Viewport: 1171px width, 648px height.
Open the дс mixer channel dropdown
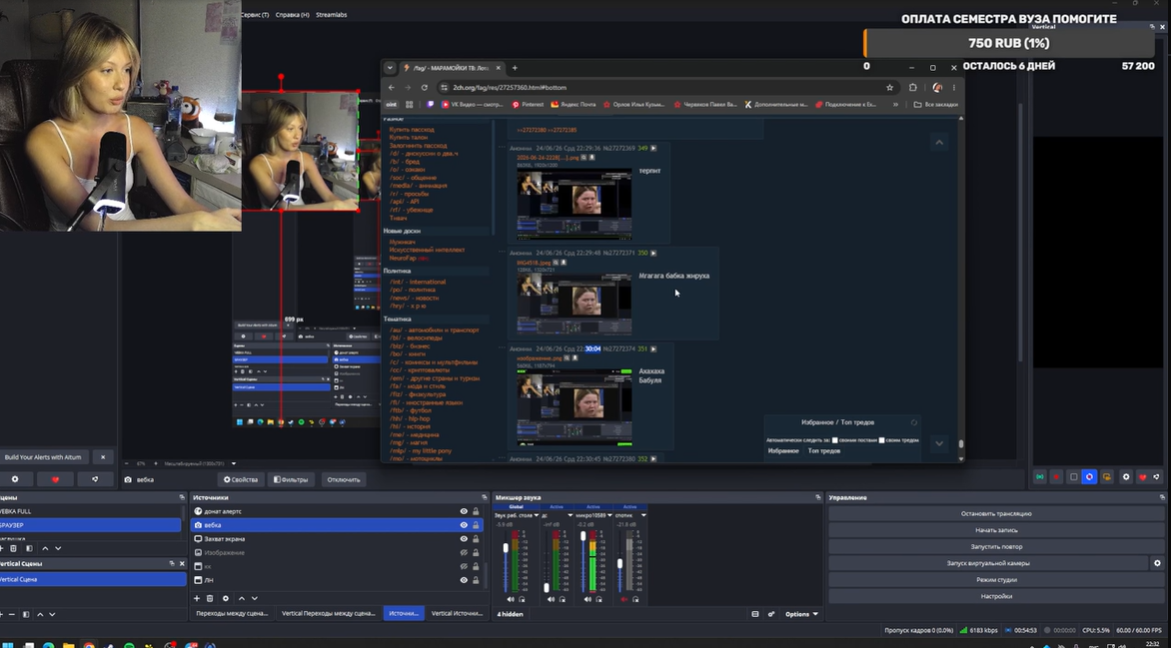coord(570,515)
